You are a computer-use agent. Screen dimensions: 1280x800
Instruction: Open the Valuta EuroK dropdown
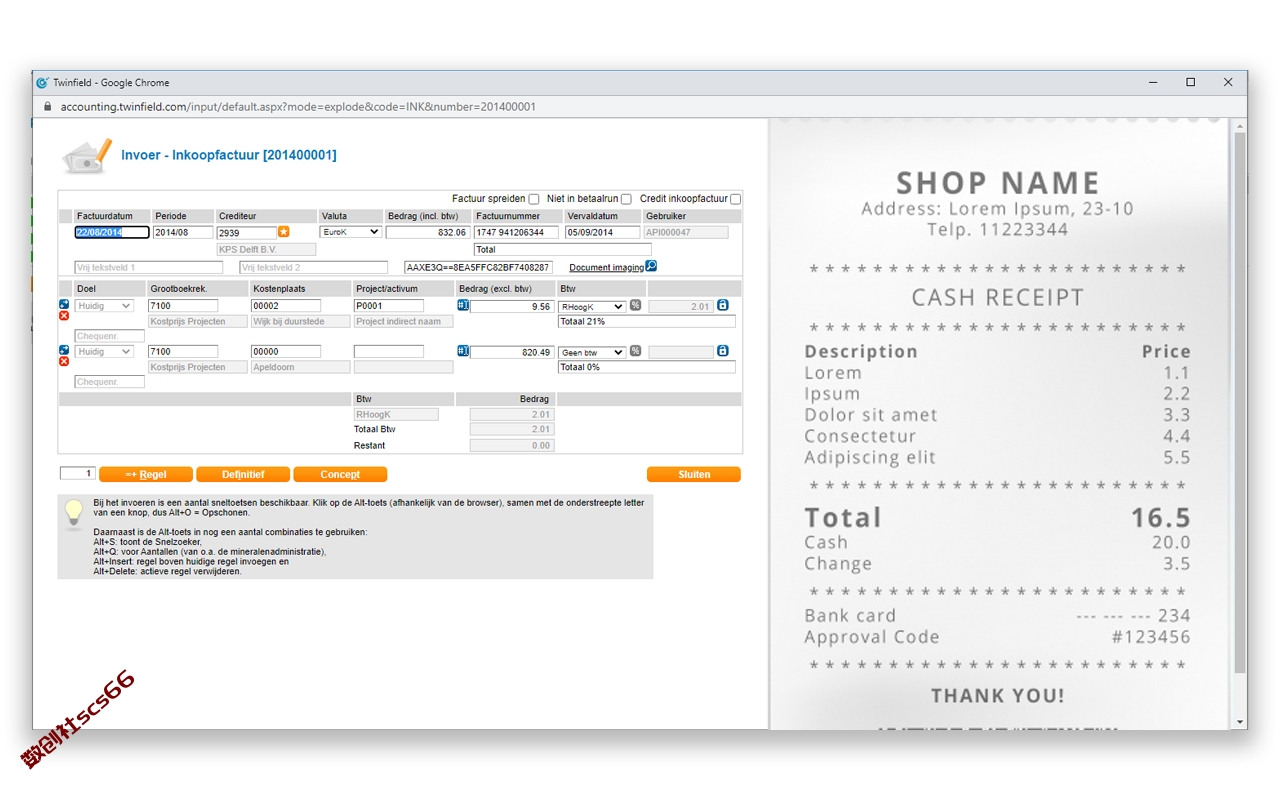tap(350, 232)
